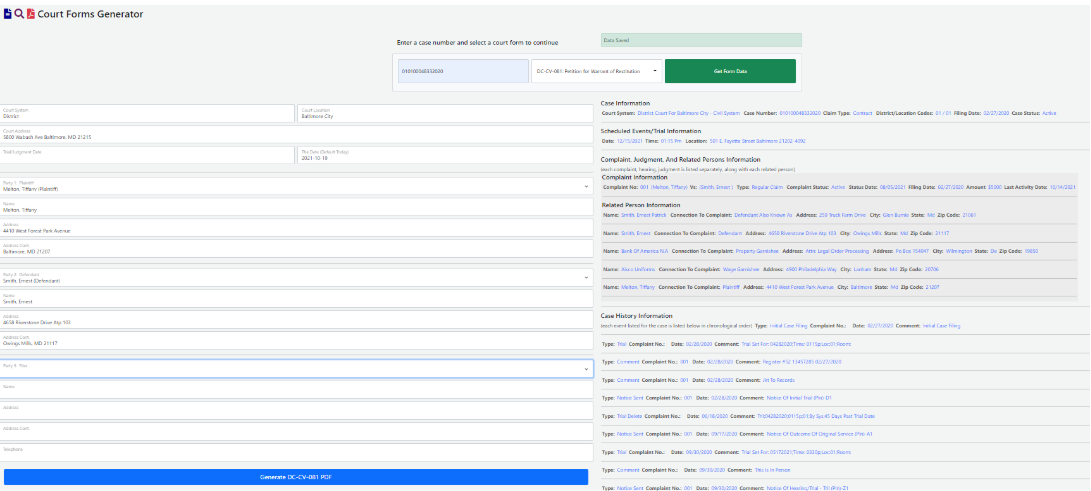The image size is (1091, 491).
Task: Click the Data Saved status banner
Action: tap(701, 40)
